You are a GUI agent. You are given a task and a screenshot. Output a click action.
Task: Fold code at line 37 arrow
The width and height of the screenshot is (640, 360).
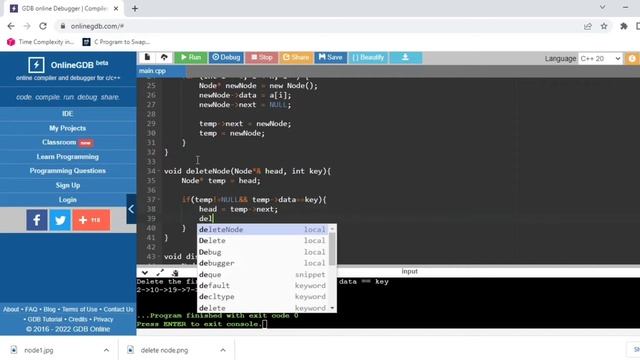[x=159, y=200]
